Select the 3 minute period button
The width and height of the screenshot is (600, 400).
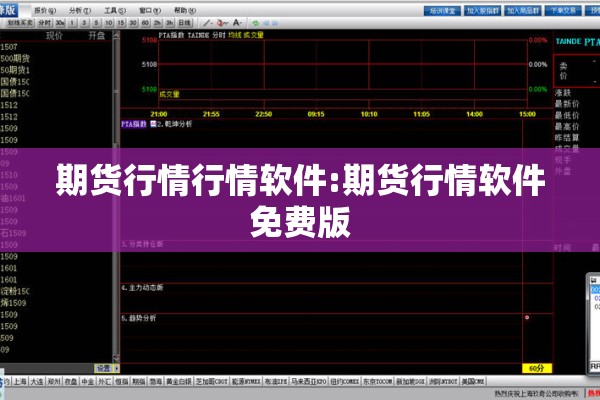point(84,23)
